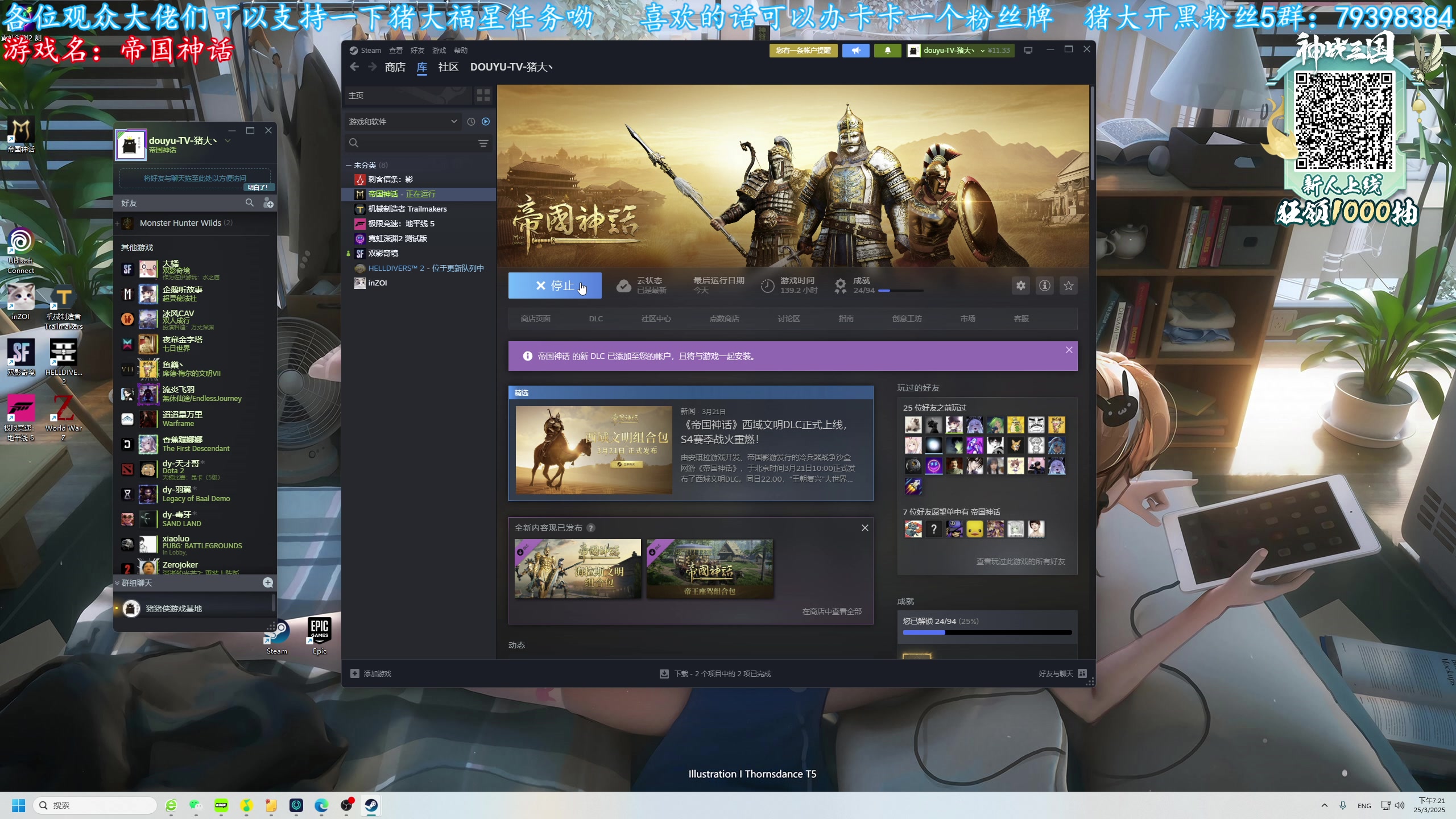Show hidden system tray icons
This screenshot has width=1456, height=819.
pos(1325,805)
